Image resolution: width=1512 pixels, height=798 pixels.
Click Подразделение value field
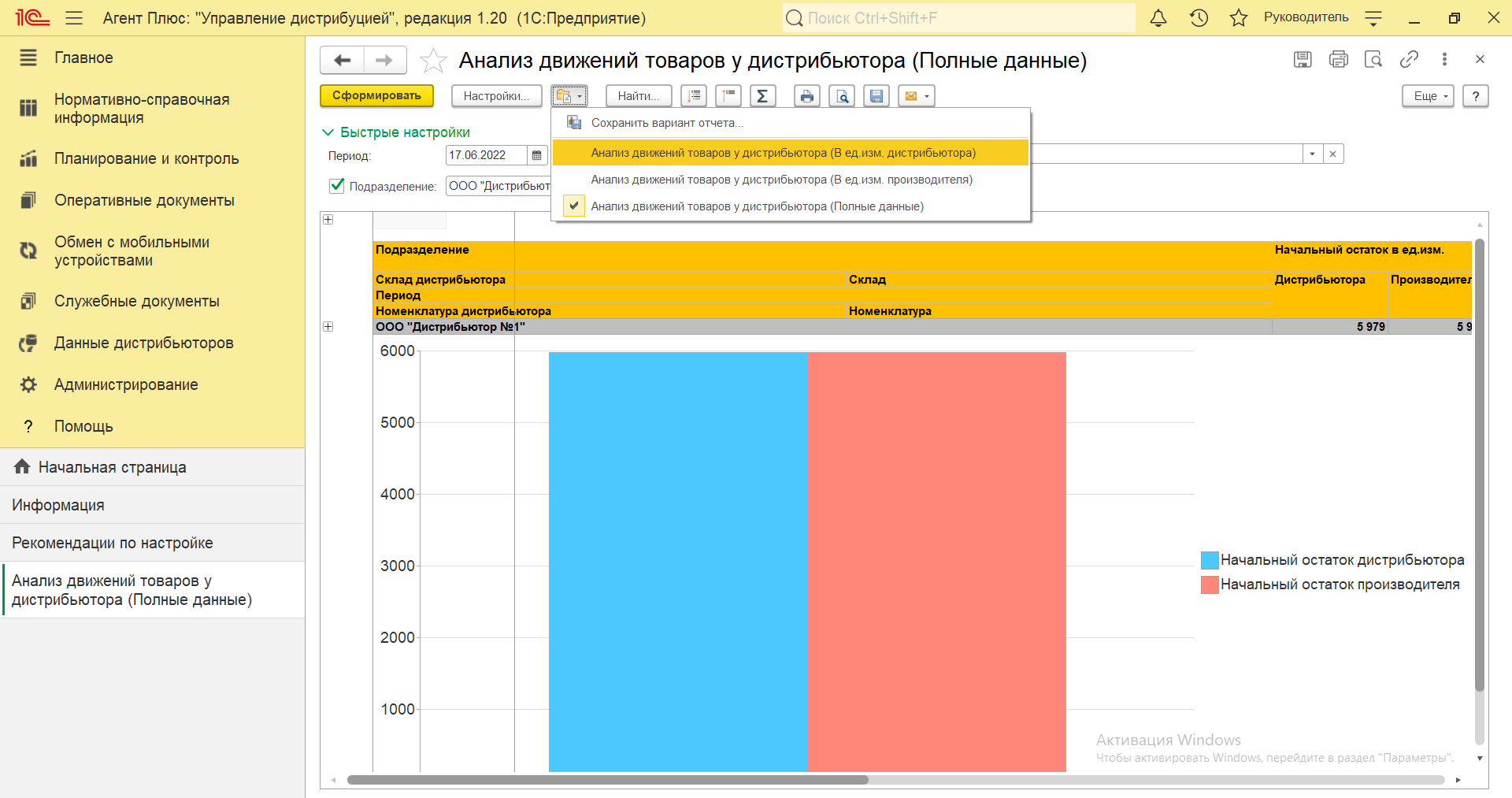click(498, 186)
